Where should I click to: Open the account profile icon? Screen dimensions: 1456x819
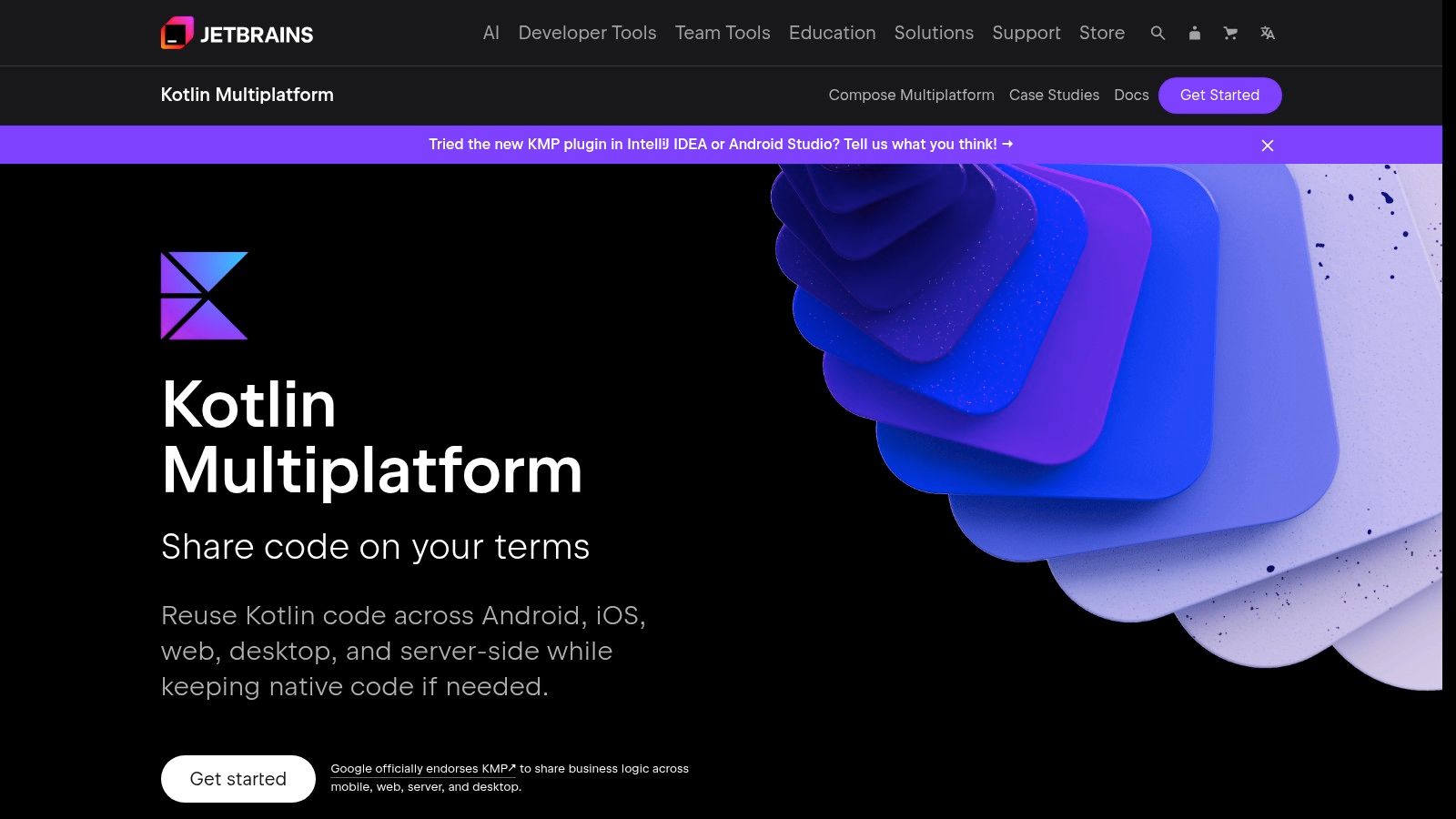(x=1194, y=33)
